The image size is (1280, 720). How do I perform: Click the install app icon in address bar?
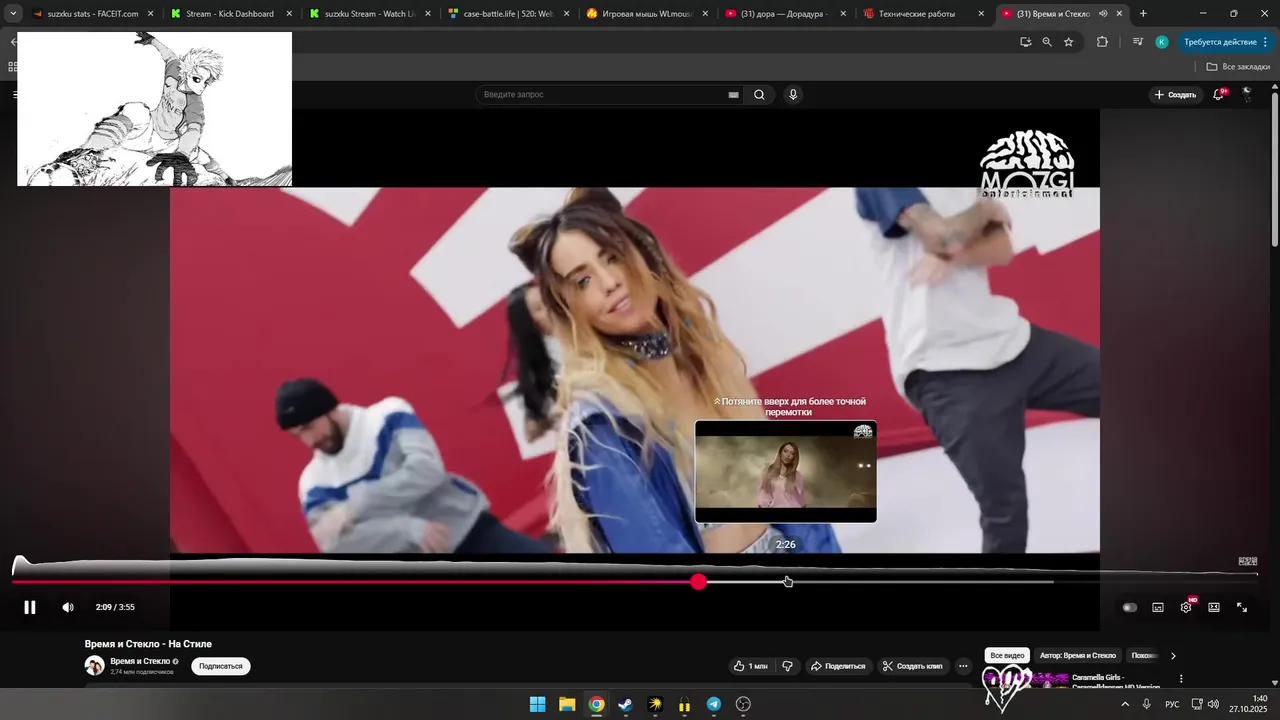[1025, 42]
